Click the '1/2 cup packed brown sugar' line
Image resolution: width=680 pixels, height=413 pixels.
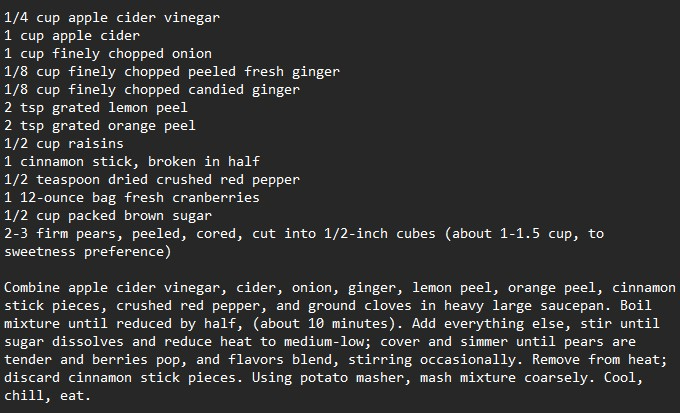[108, 216]
